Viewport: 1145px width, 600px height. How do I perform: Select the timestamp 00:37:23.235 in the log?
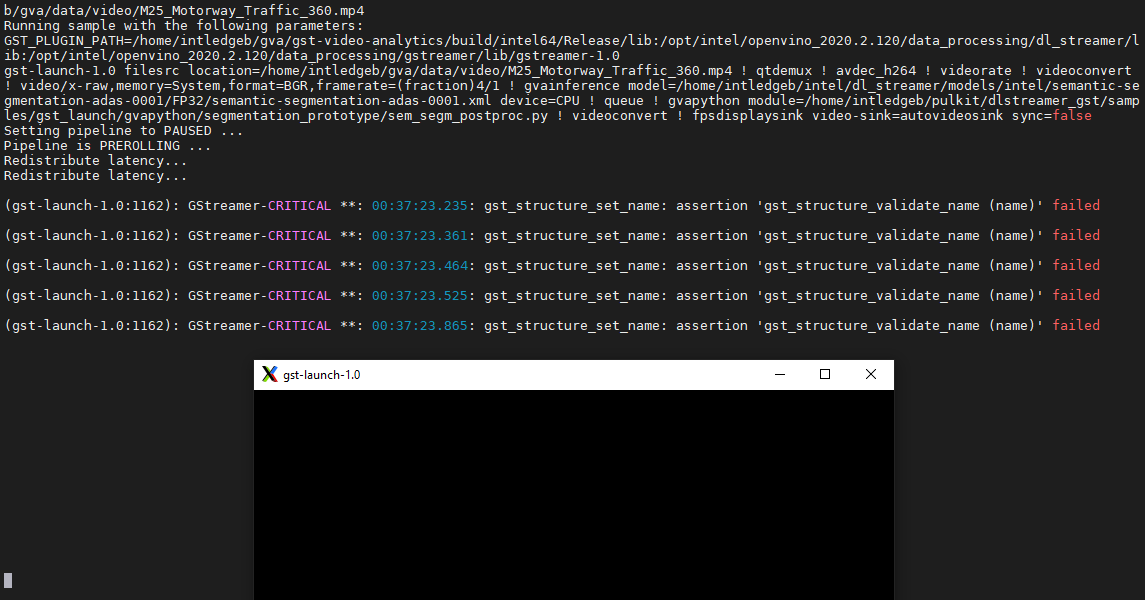tap(420, 205)
